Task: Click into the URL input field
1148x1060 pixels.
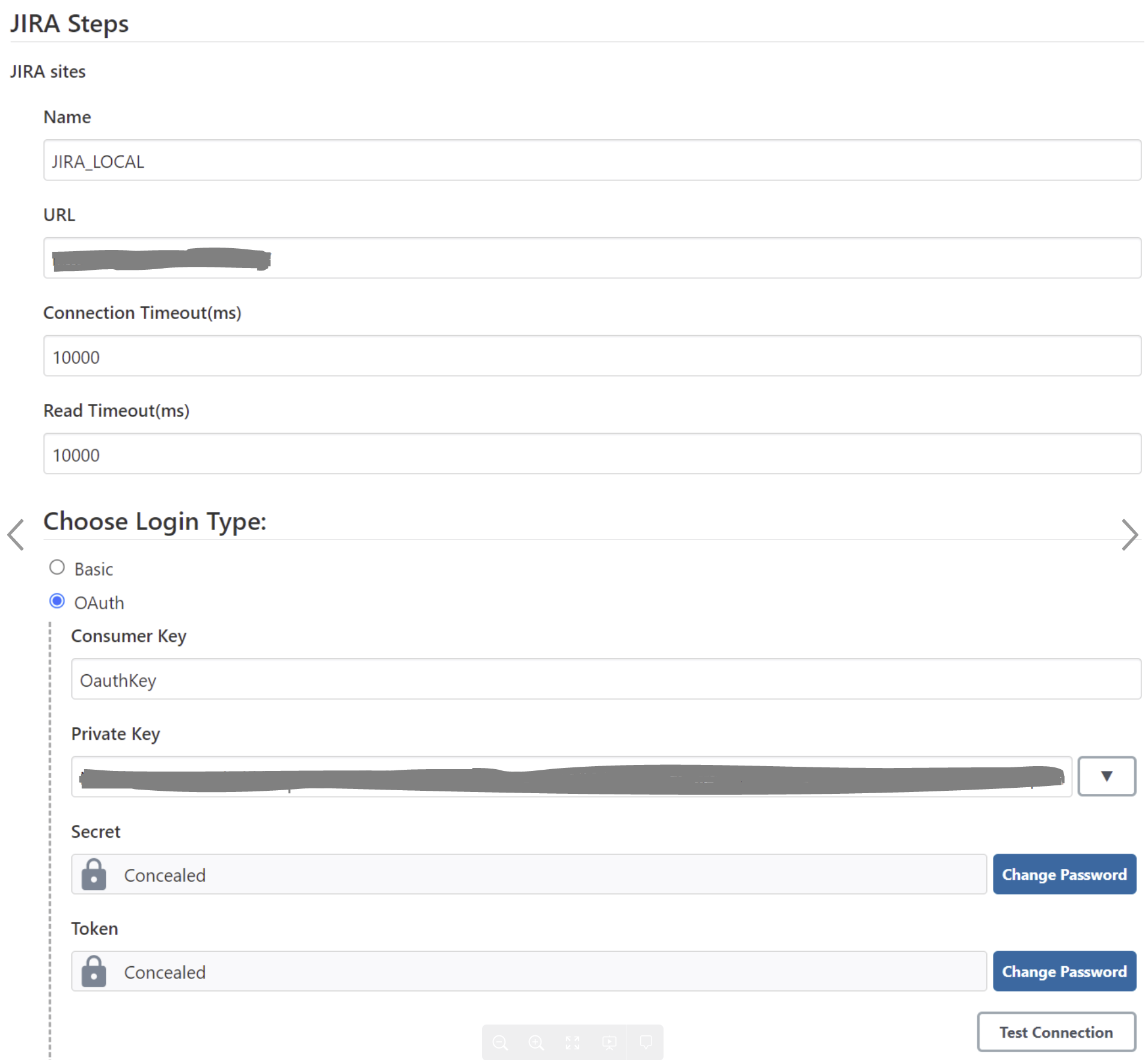Action: point(592,258)
